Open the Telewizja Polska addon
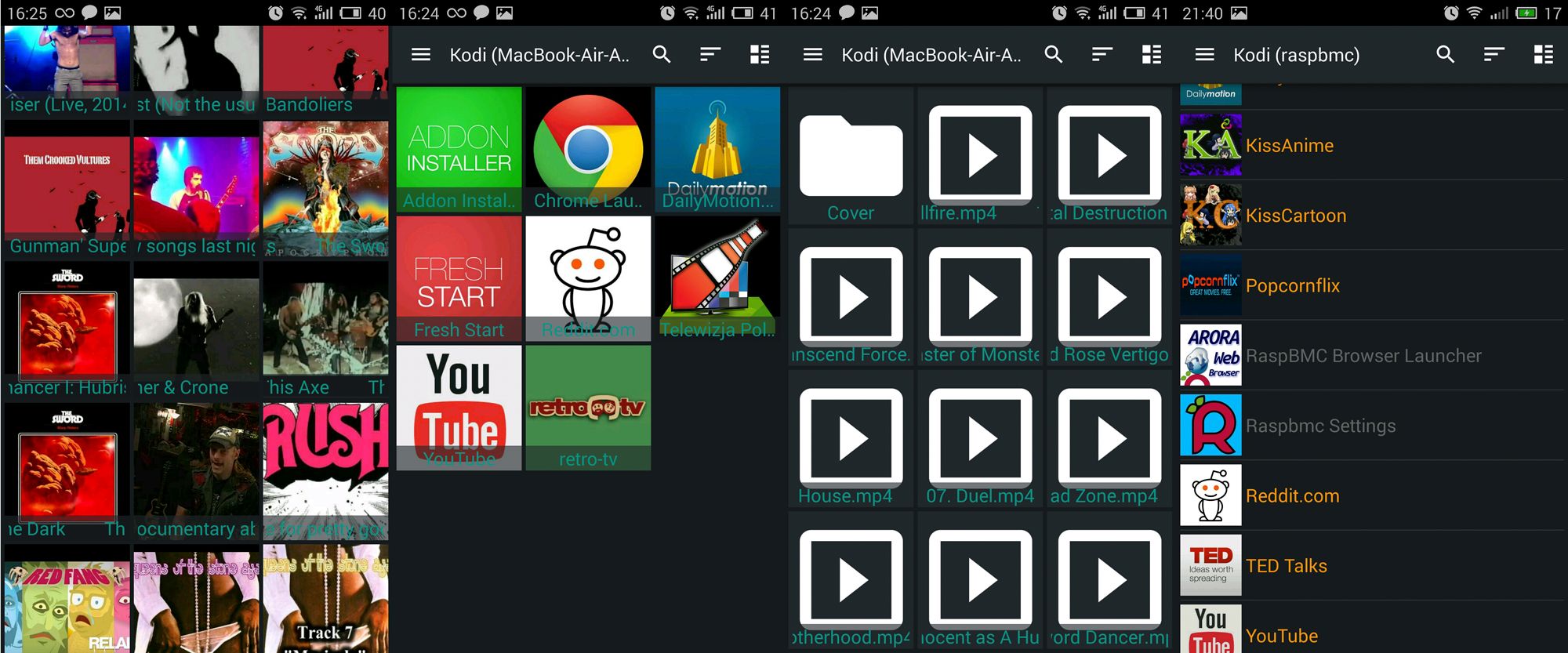 coord(717,278)
